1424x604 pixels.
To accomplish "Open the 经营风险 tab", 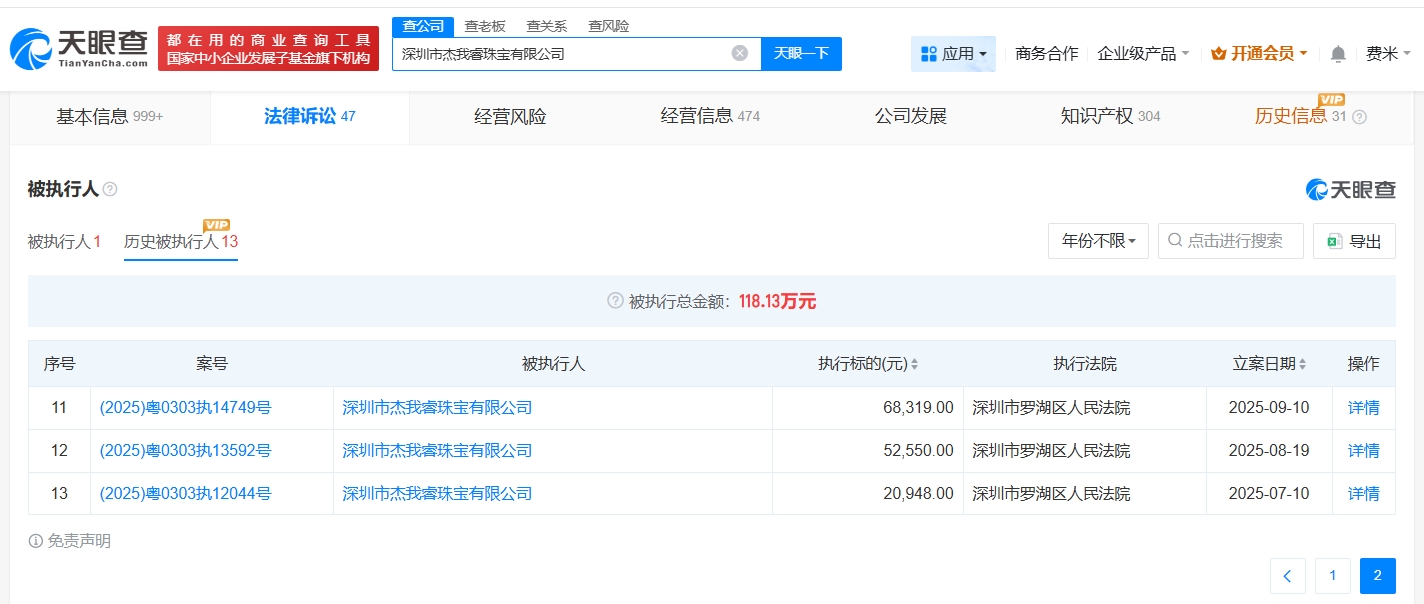I will tap(510, 117).
